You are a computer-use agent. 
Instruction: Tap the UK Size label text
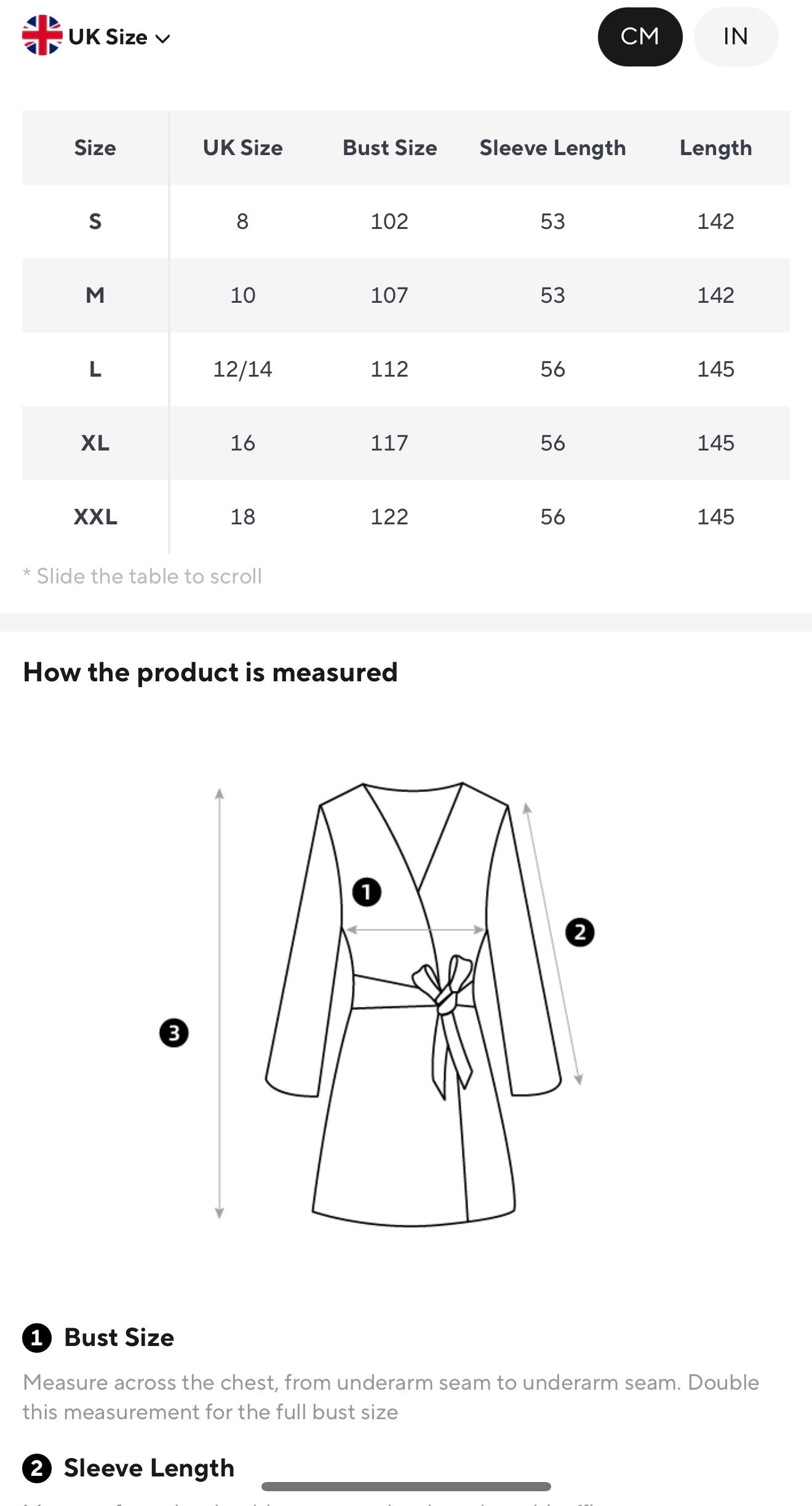[x=108, y=37]
